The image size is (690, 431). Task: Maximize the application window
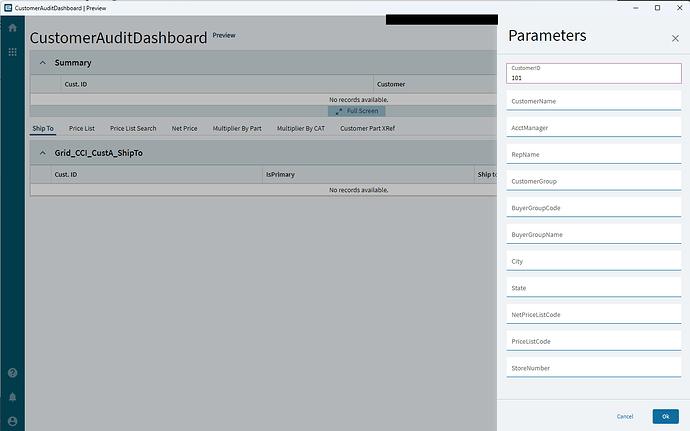[x=657, y=8]
